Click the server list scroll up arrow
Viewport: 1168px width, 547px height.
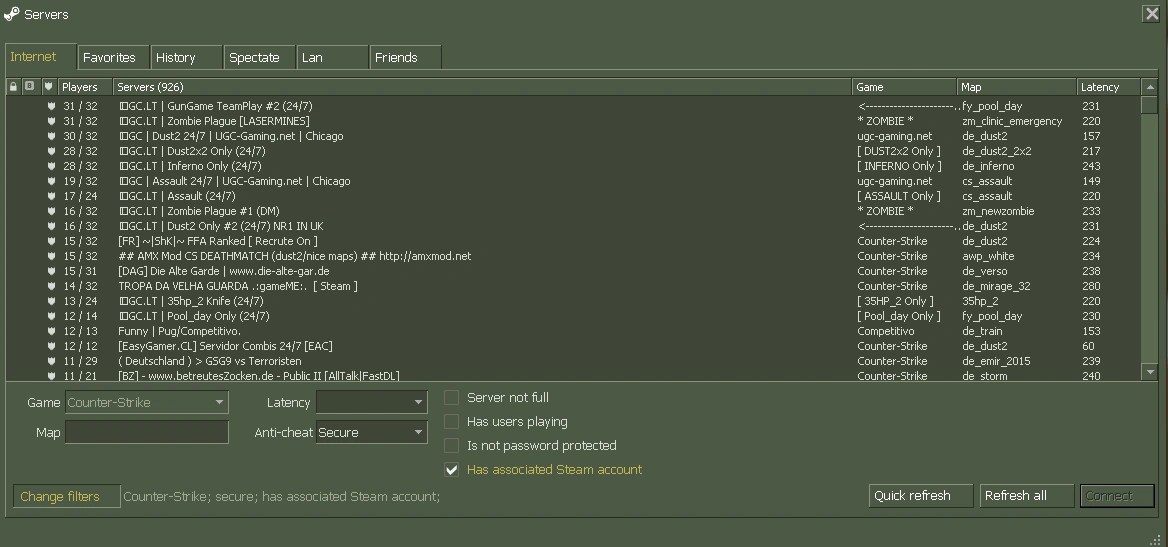point(1149,86)
